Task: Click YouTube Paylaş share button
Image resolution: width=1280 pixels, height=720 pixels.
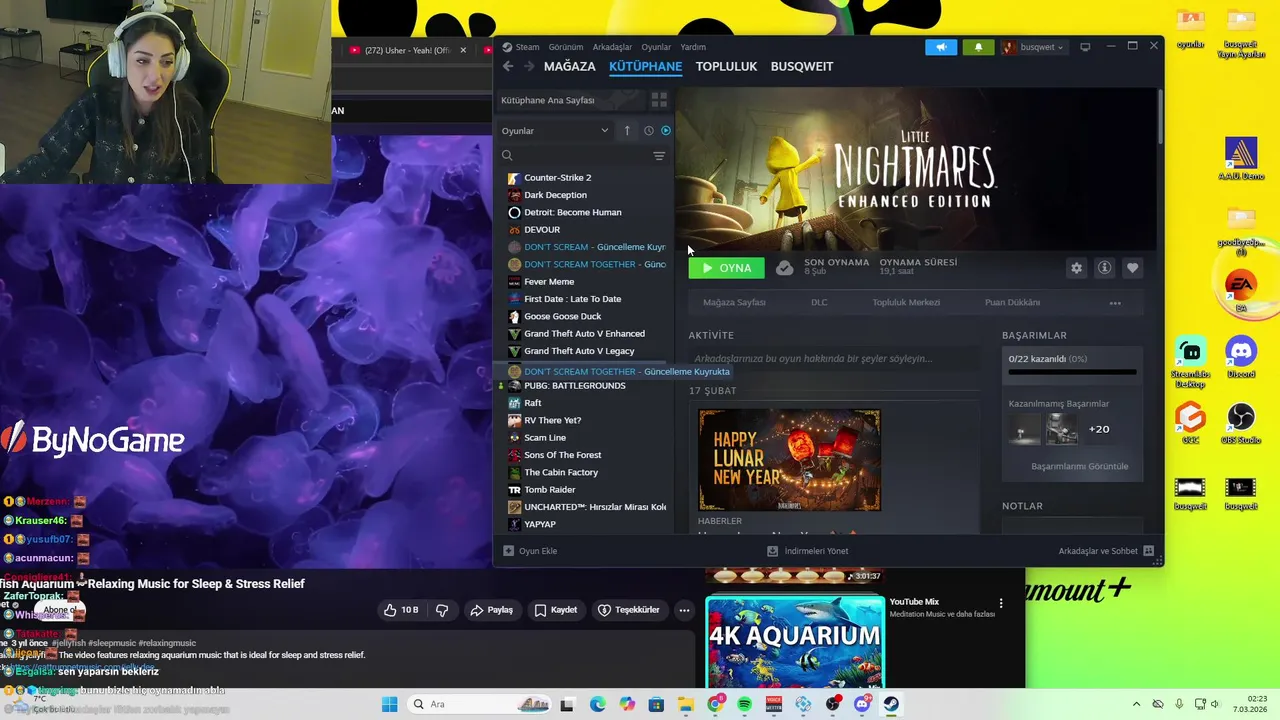Action: 492,610
